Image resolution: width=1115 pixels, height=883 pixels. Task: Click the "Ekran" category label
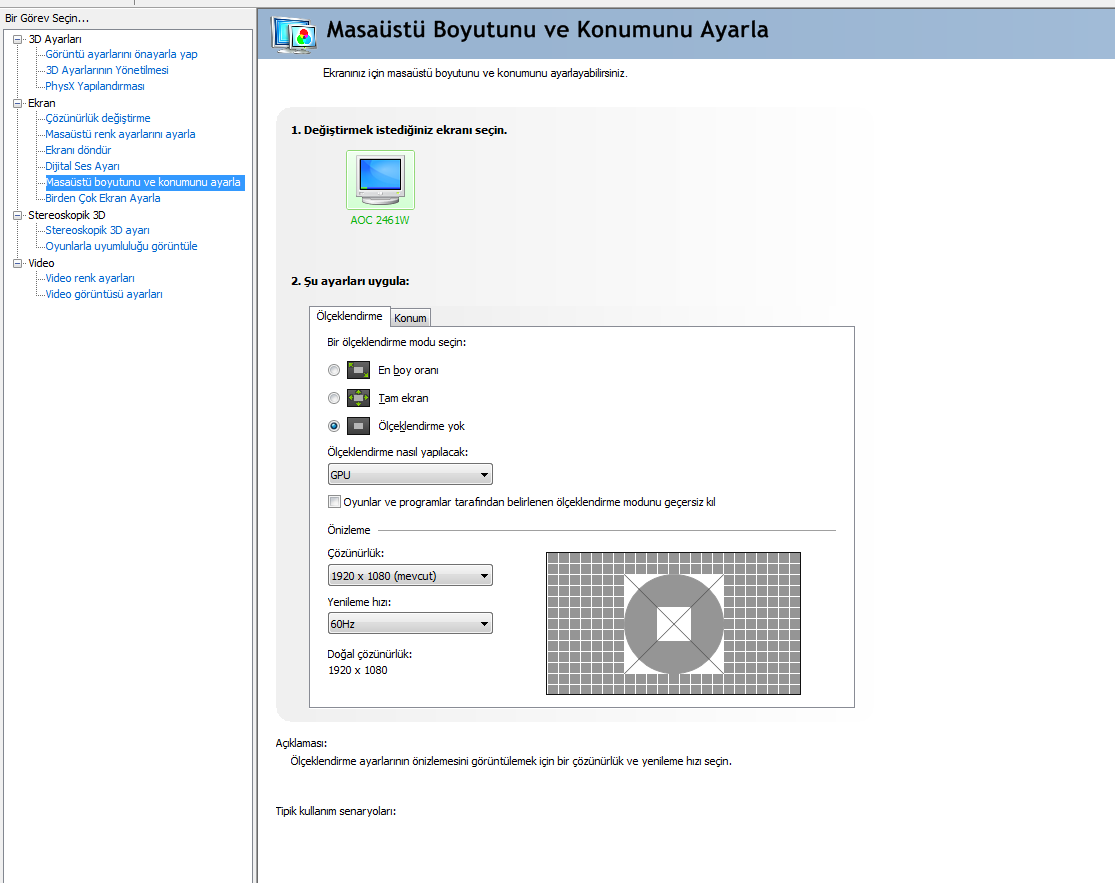[x=41, y=103]
